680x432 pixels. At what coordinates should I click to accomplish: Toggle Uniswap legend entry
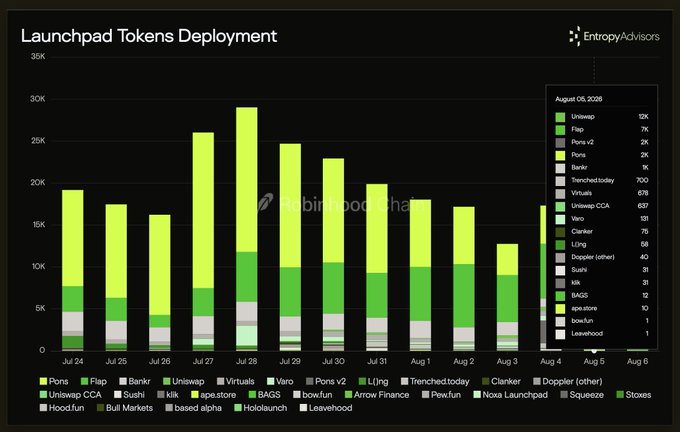(183, 382)
